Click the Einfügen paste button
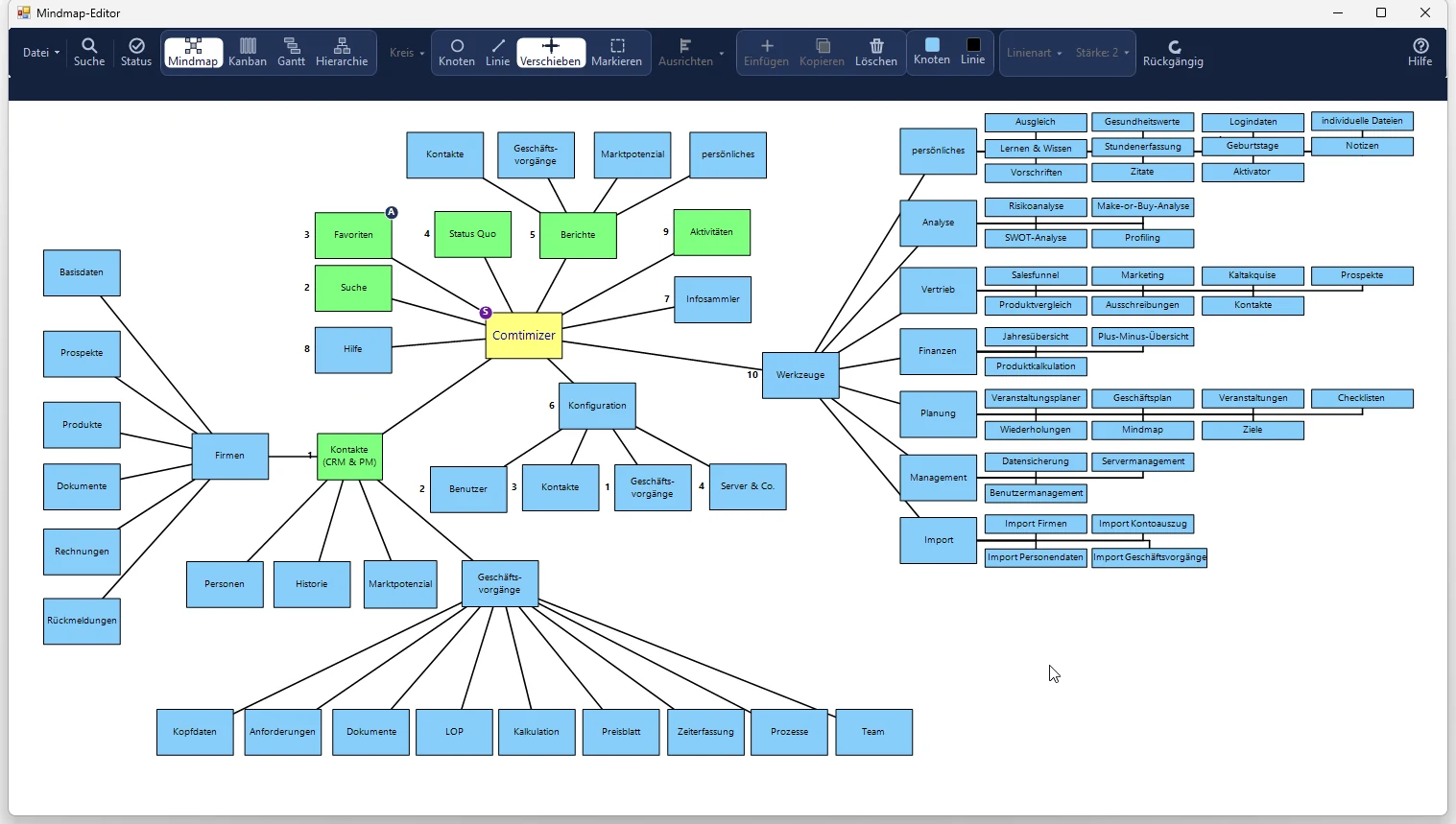 [766, 52]
